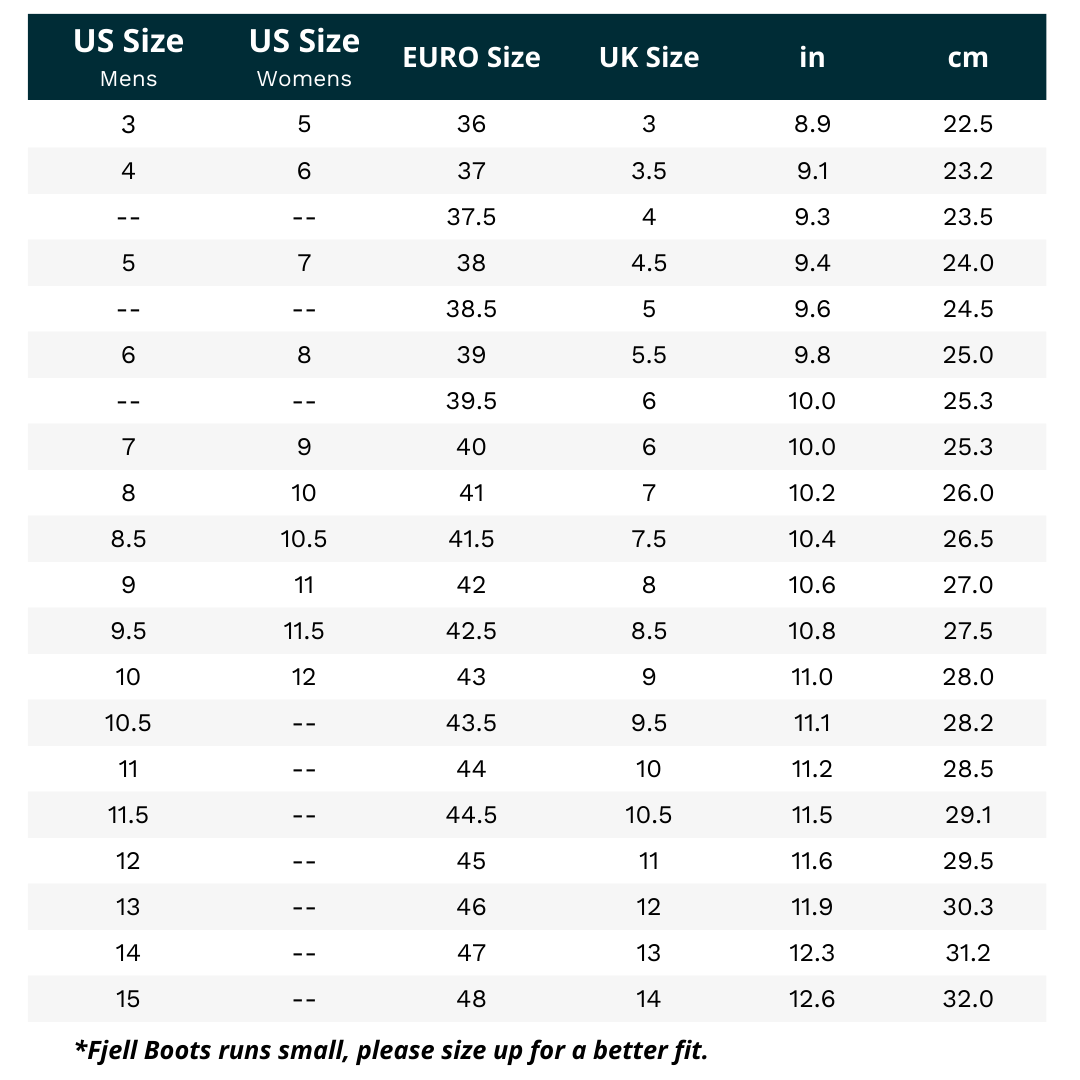The image size is (1080, 1080).
Task: Select the 32.0 cm cell
Action: click(967, 999)
